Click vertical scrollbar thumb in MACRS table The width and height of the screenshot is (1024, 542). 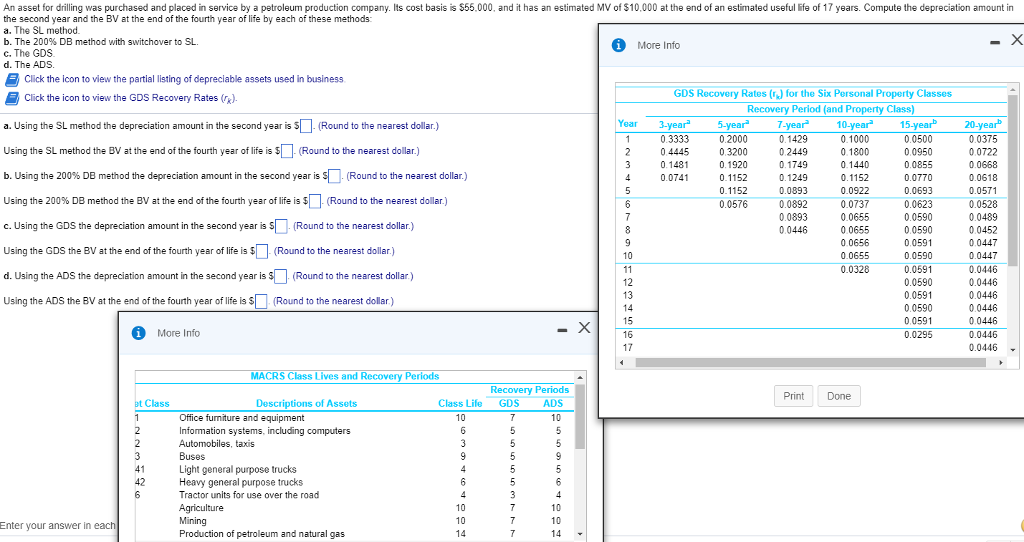coord(579,417)
